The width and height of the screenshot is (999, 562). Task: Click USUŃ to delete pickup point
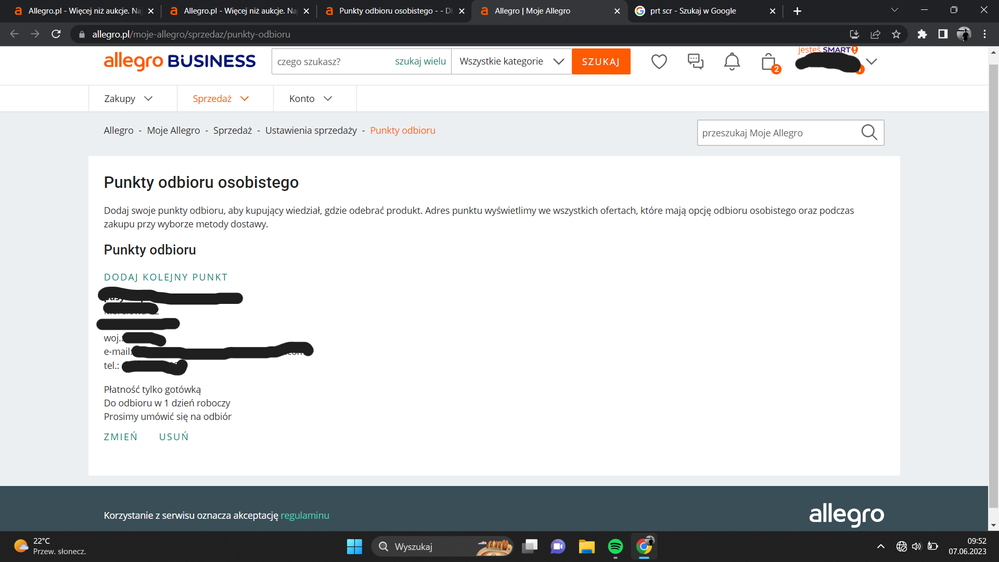174,437
